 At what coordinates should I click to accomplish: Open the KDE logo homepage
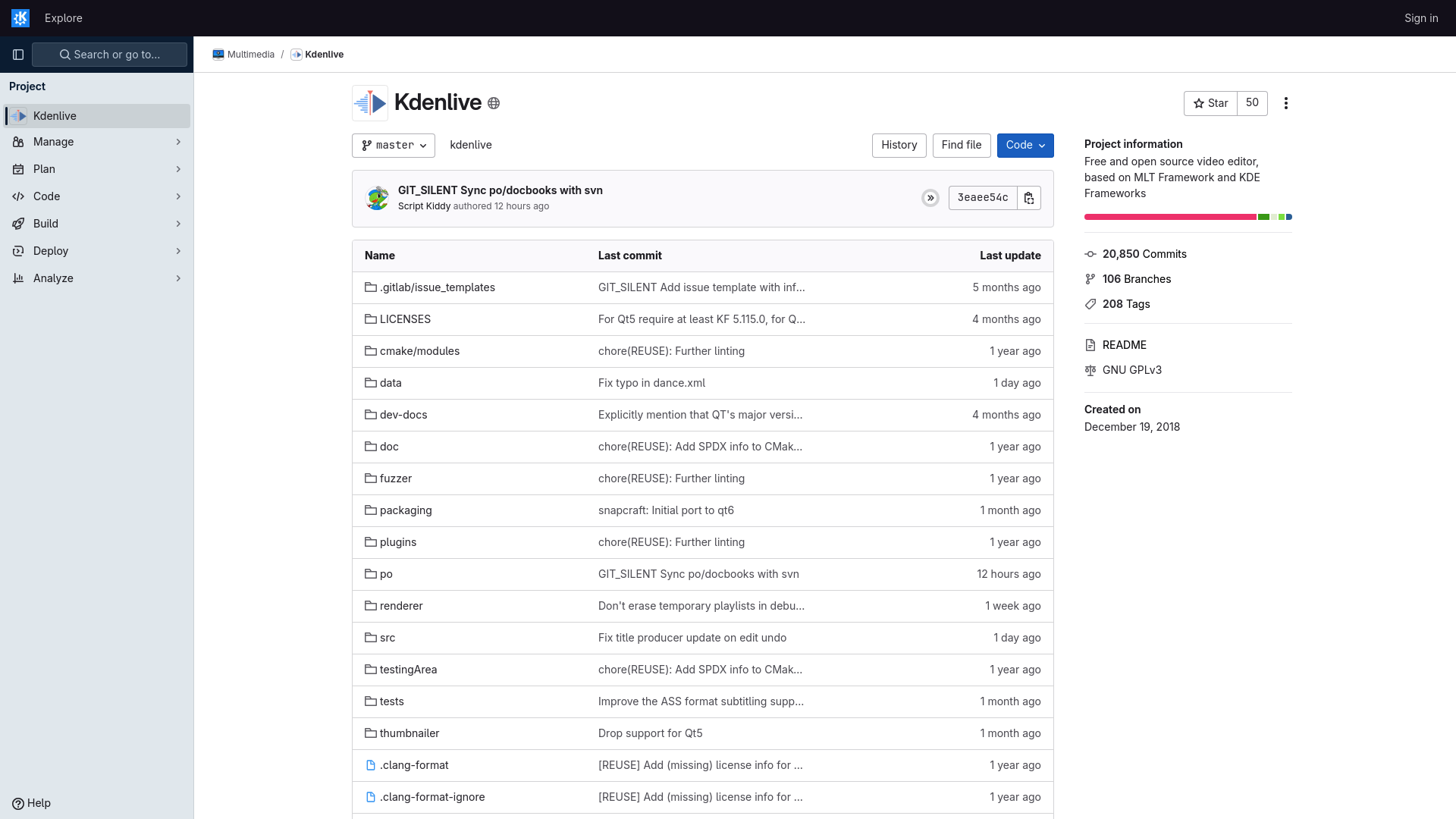pos(20,18)
